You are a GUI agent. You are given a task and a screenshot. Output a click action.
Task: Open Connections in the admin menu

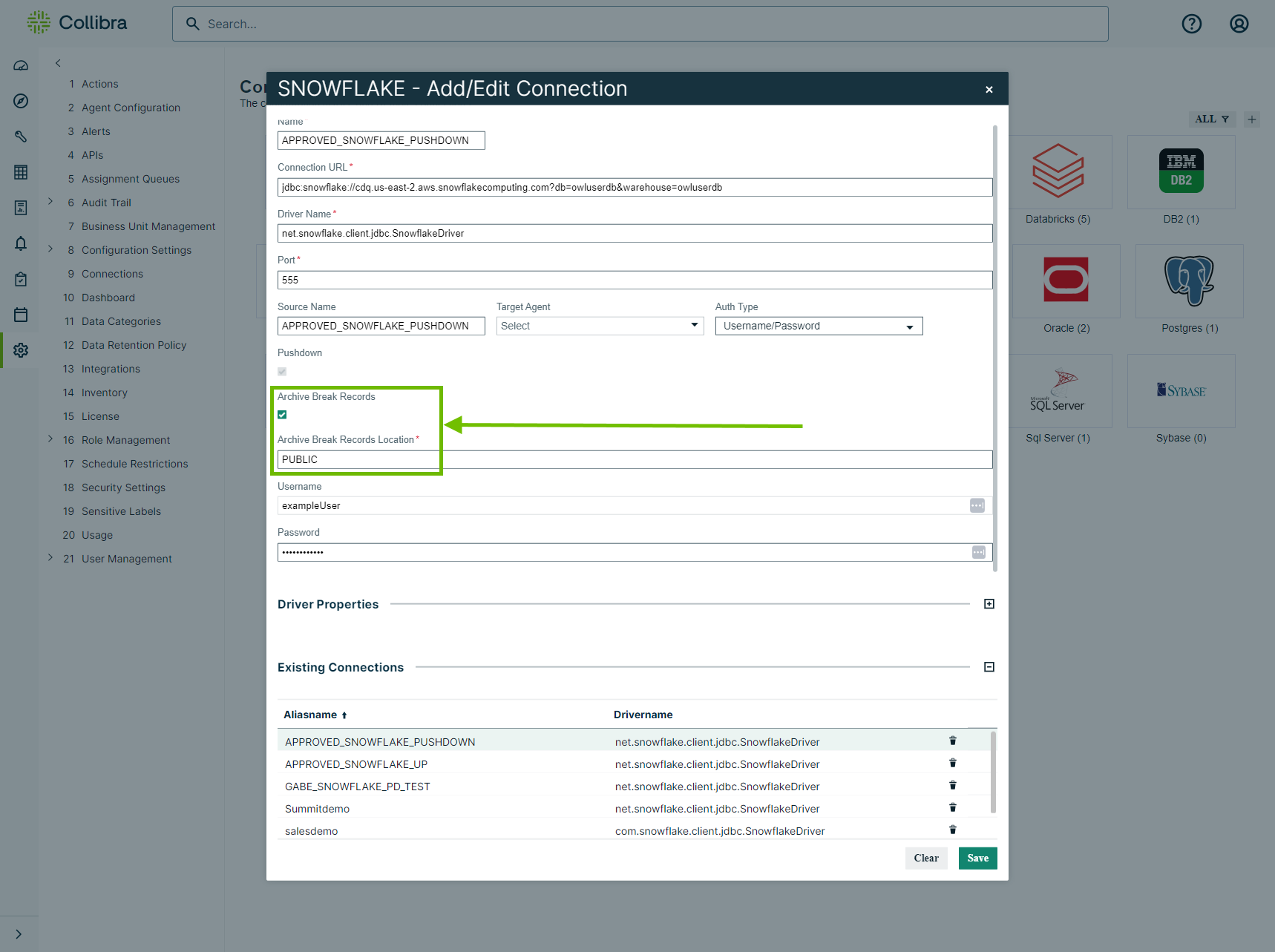tap(112, 274)
